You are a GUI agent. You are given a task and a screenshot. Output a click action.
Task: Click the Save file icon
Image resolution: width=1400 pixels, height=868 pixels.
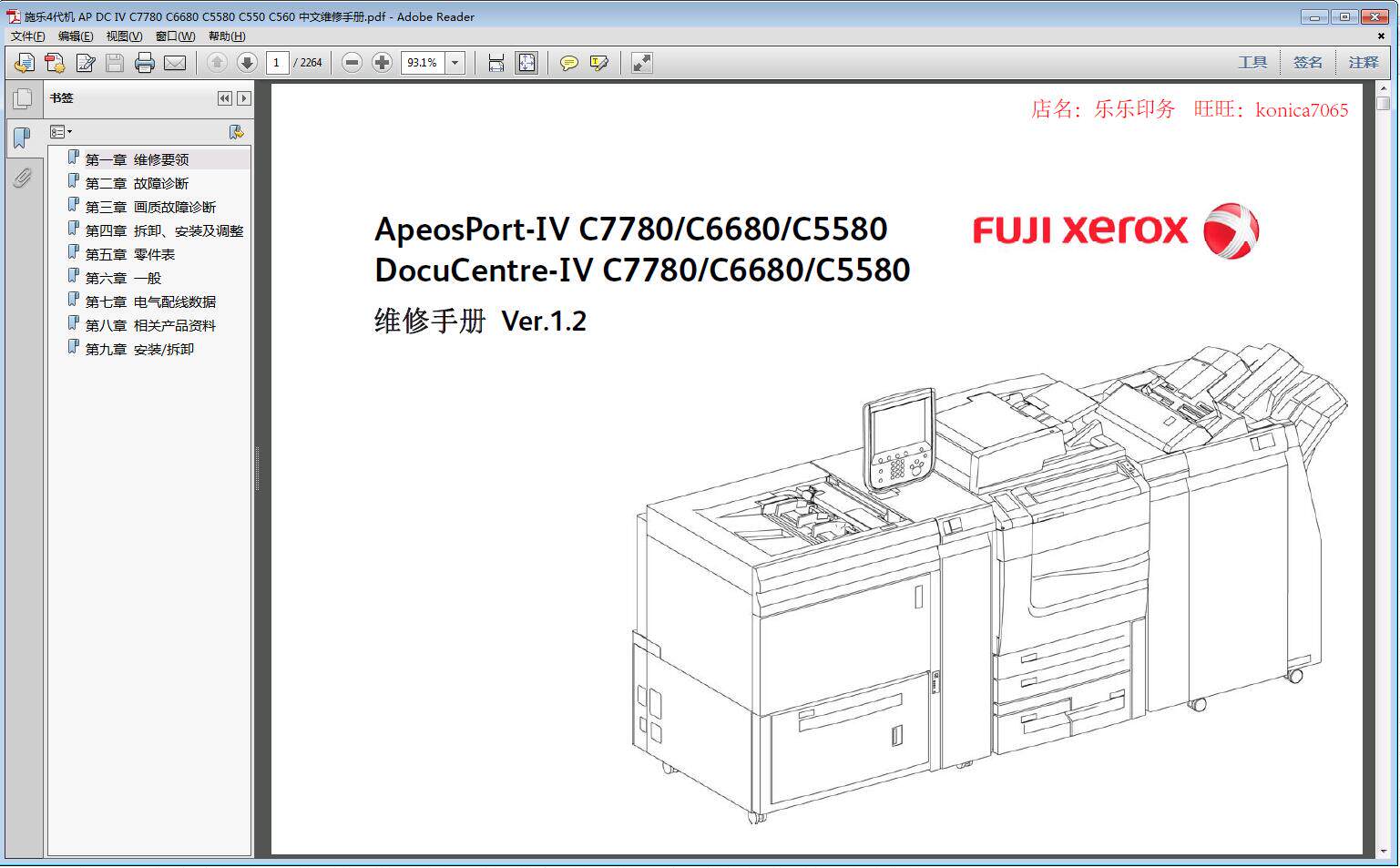tap(113, 62)
